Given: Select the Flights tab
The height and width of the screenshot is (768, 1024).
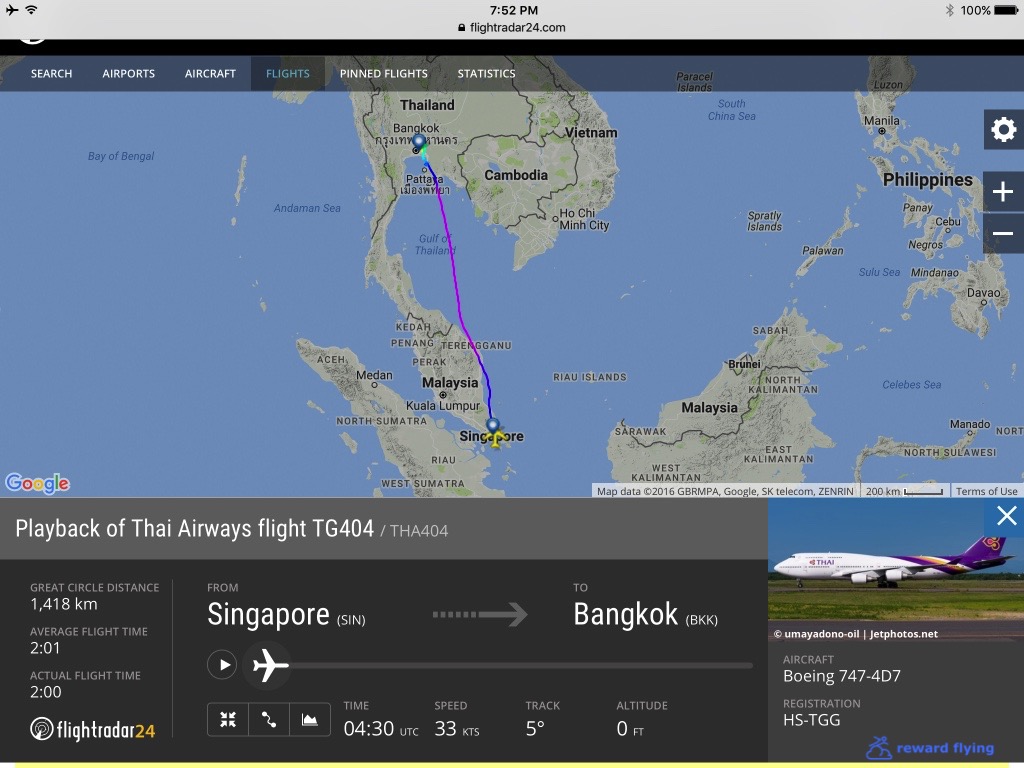Looking at the screenshot, I should (288, 74).
